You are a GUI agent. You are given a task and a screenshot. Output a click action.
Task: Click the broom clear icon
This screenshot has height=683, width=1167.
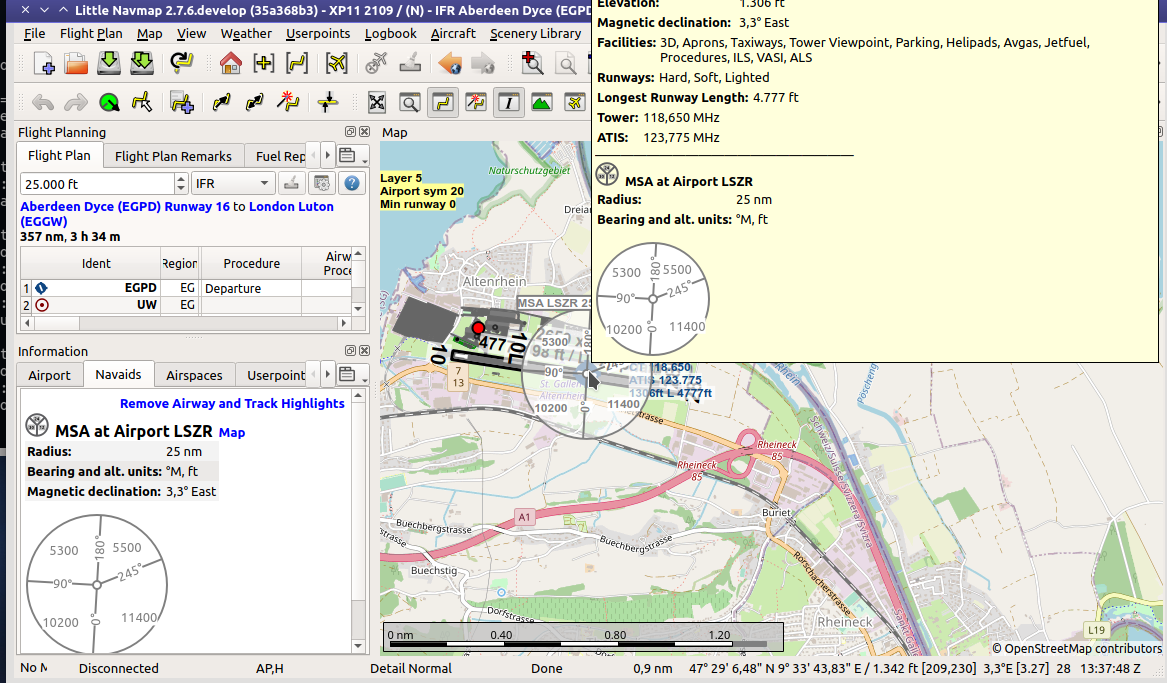(409, 63)
